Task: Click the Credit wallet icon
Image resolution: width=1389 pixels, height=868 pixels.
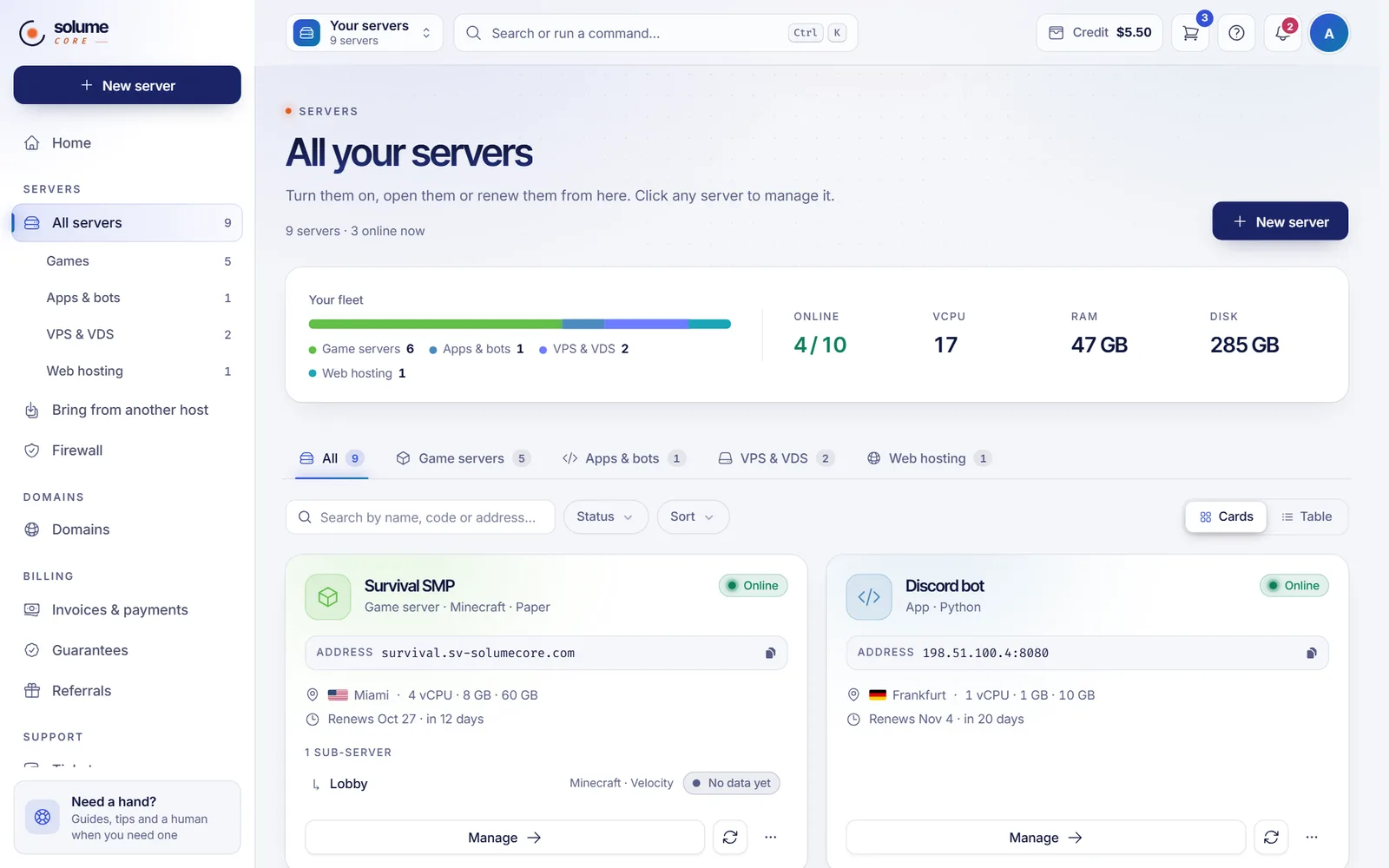Action: click(x=1056, y=33)
